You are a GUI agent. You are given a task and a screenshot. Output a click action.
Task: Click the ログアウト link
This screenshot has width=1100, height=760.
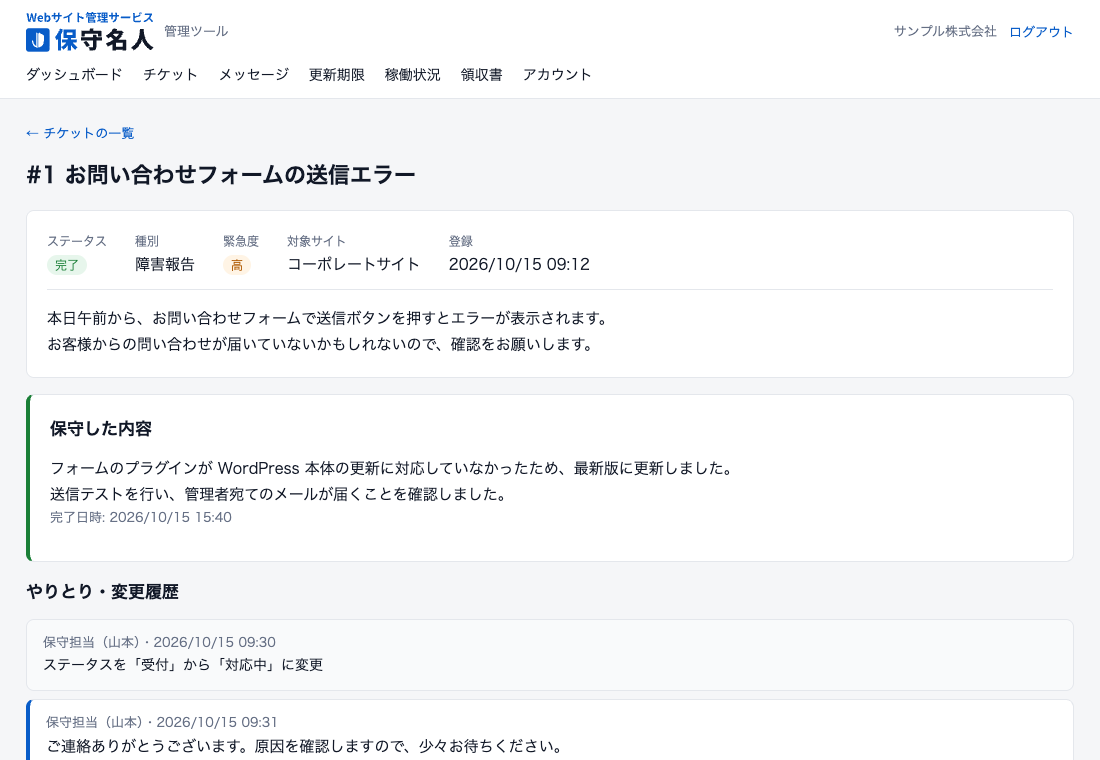pyautogui.click(x=1041, y=32)
